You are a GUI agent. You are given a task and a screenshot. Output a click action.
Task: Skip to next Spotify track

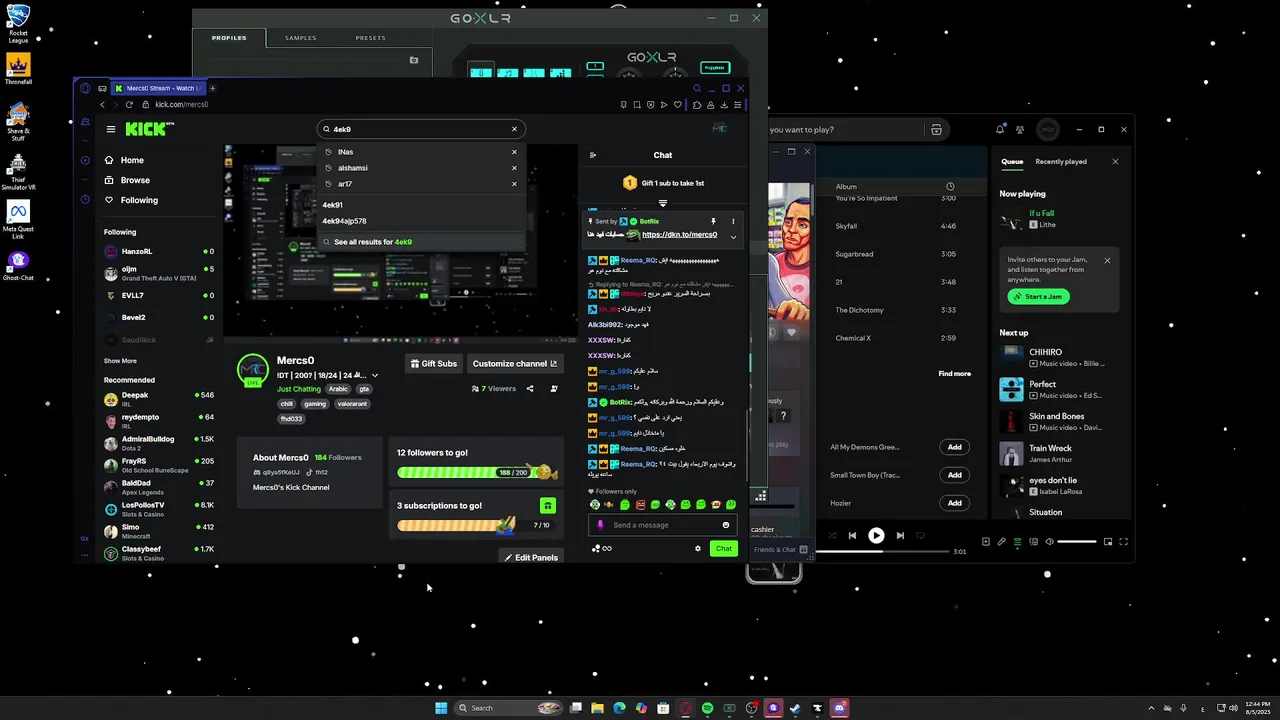pos(900,535)
